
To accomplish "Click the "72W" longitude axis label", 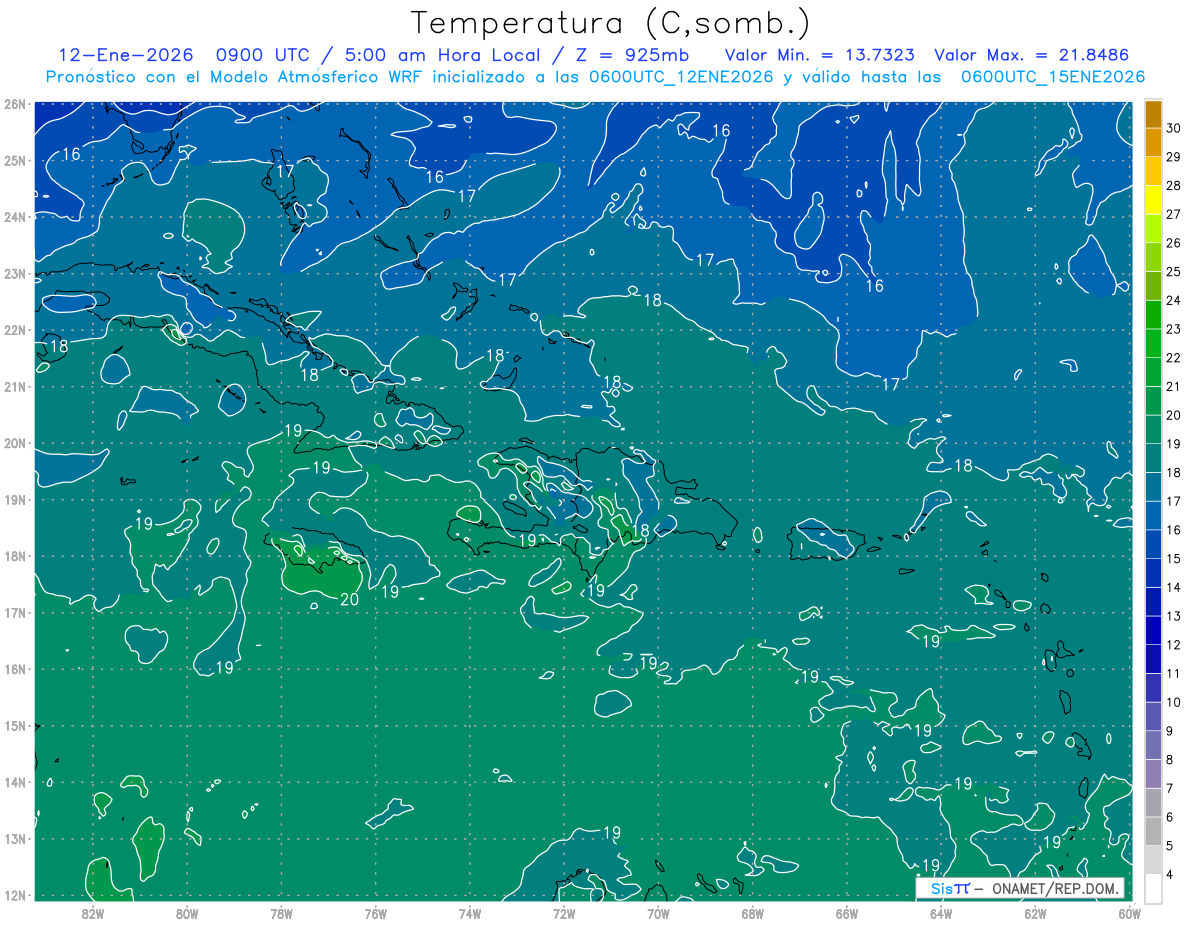I will point(564,912).
